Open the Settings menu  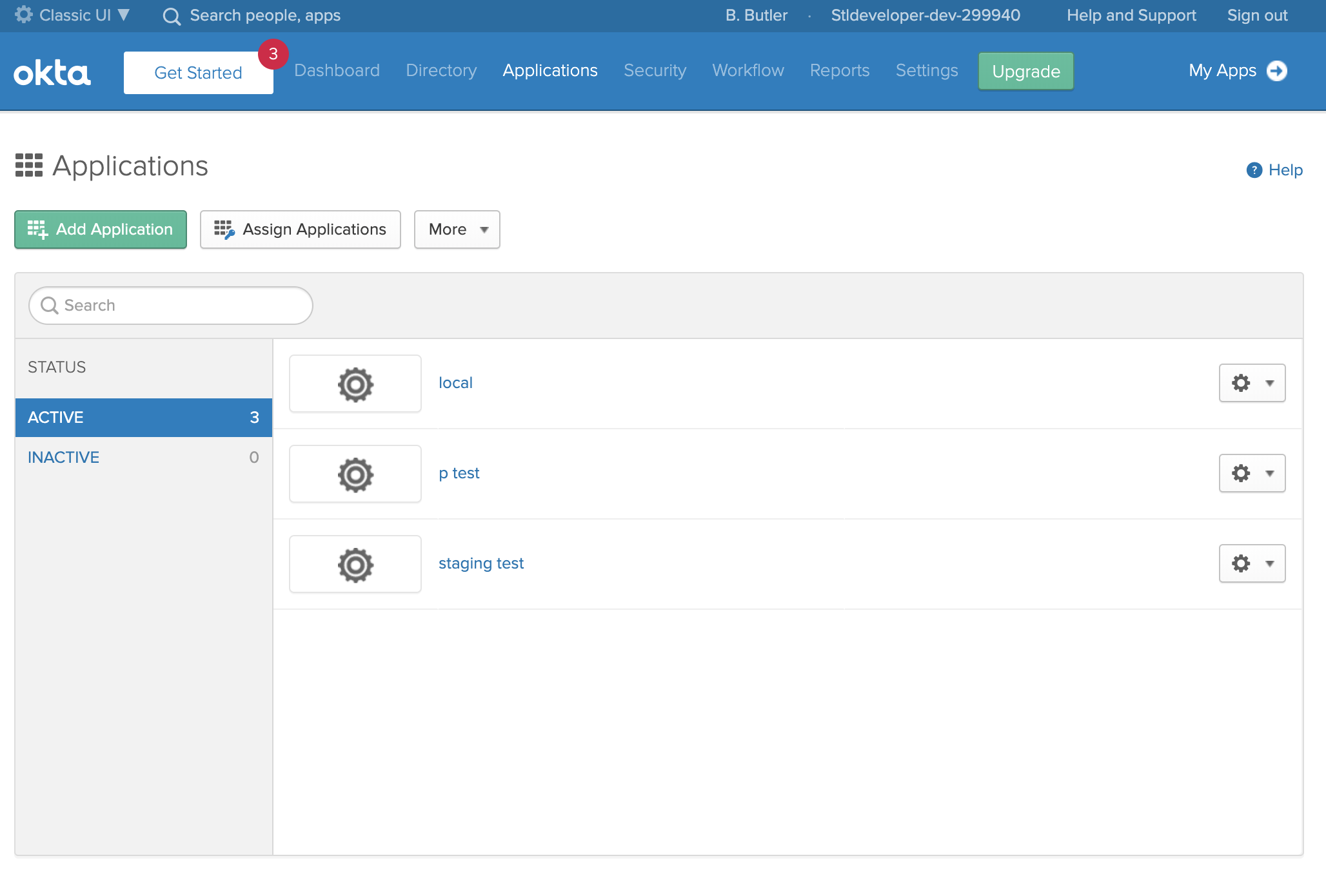927,70
